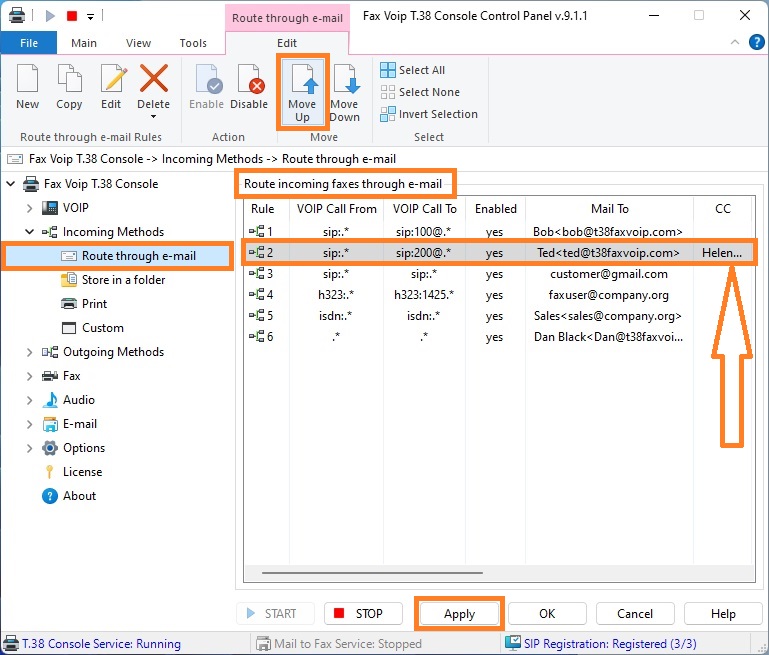
Task: Select rule 4 row faxuser@company.org
Action: click(x=499, y=295)
